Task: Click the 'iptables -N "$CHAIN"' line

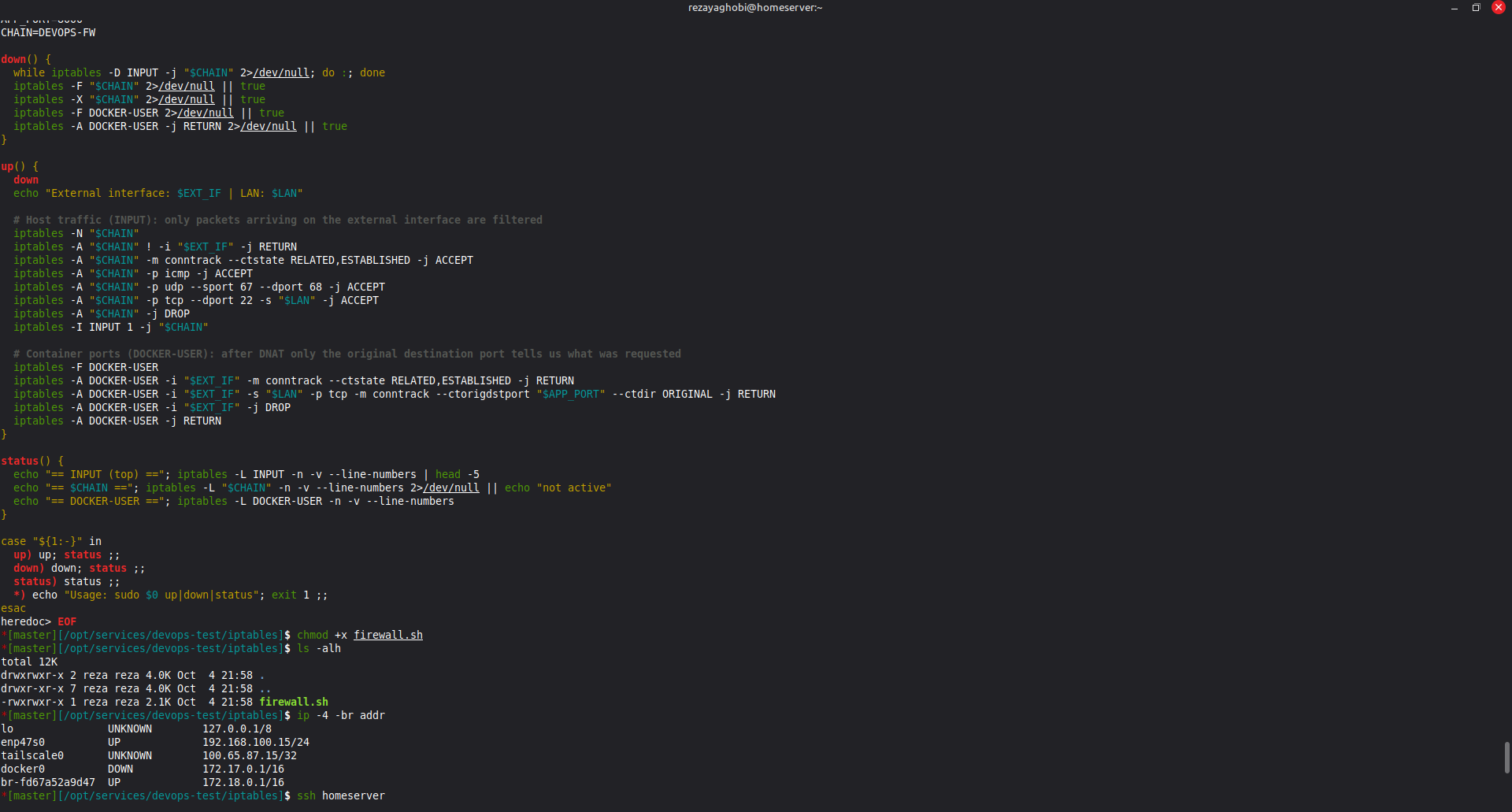Action: (76, 233)
